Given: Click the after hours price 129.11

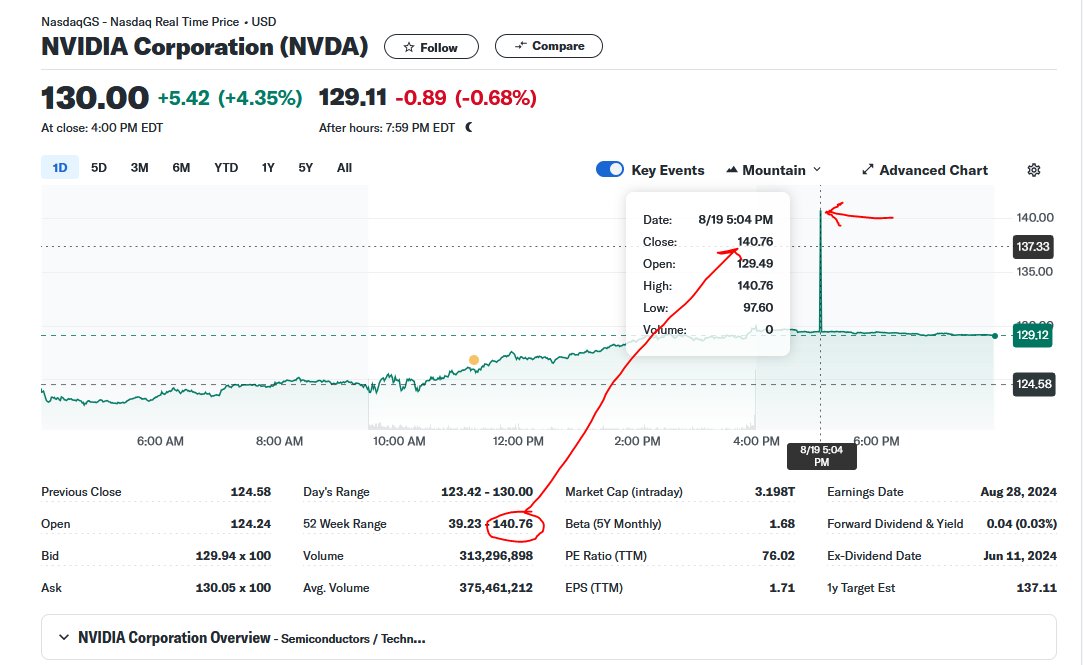Looking at the screenshot, I should (x=353, y=97).
